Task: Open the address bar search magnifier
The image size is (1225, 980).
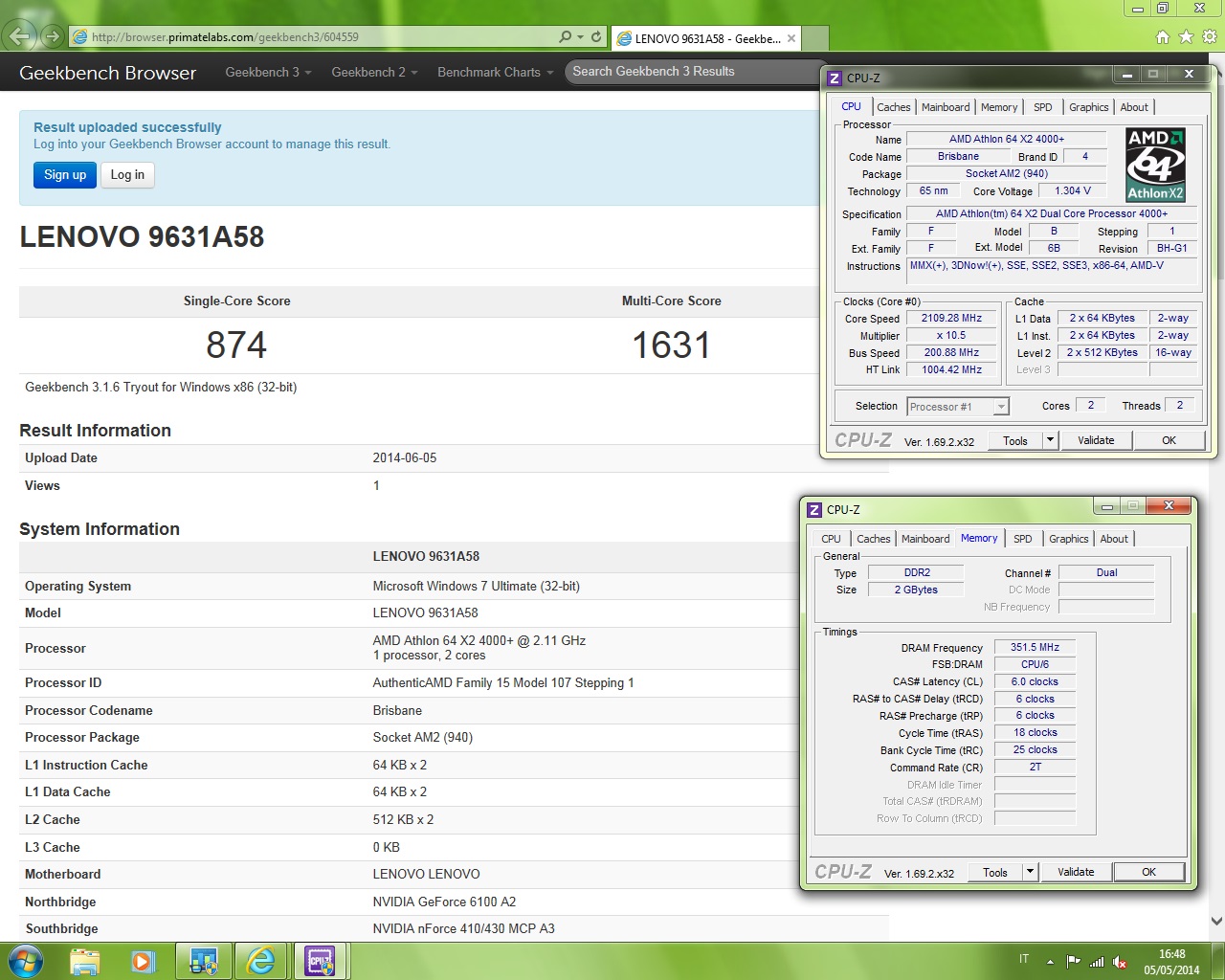Action: pyautogui.click(x=566, y=37)
